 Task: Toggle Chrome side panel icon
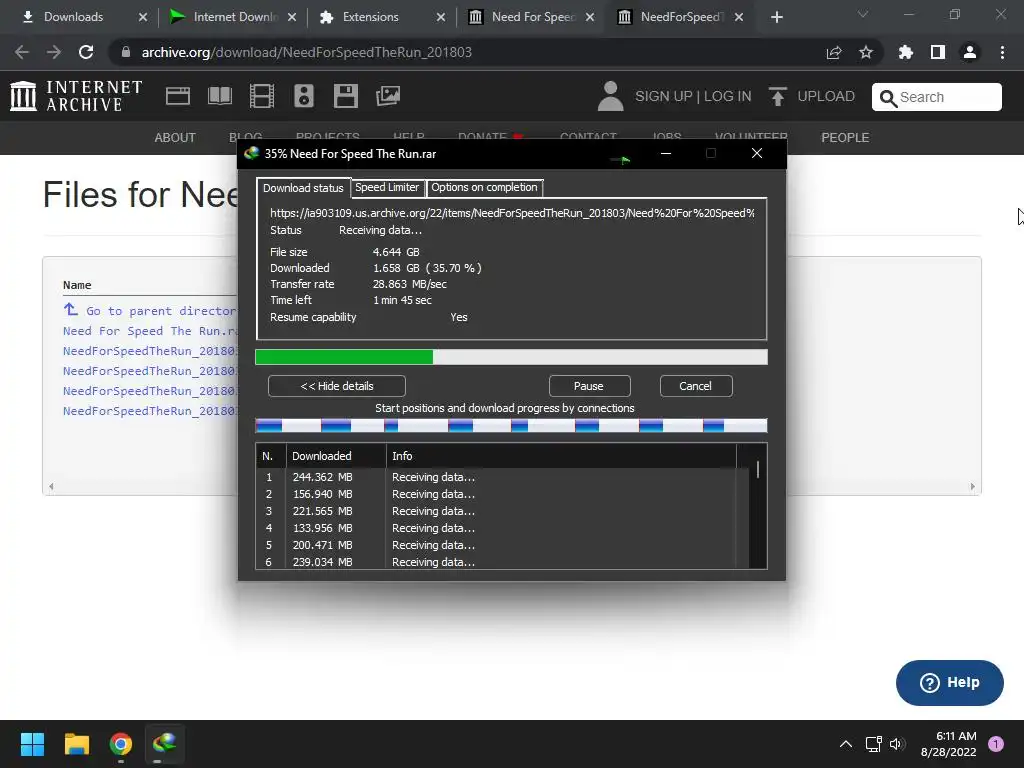pos(938,52)
